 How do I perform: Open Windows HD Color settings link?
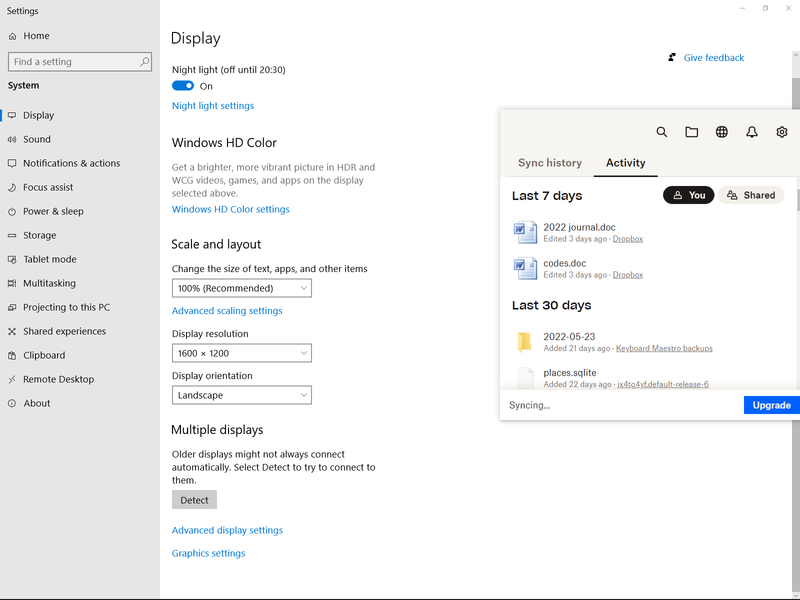pos(231,209)
